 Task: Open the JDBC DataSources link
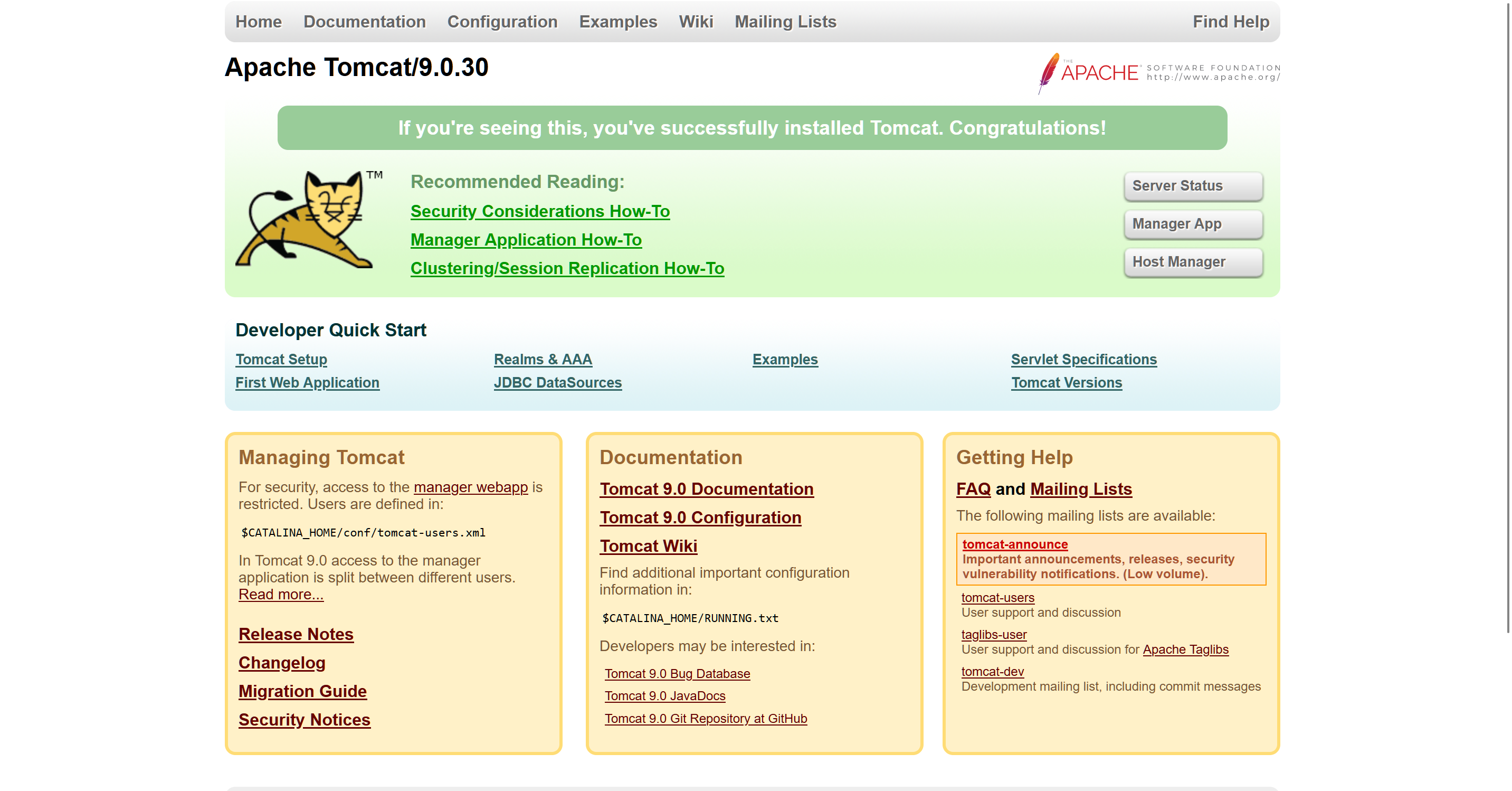click(558, 383)
